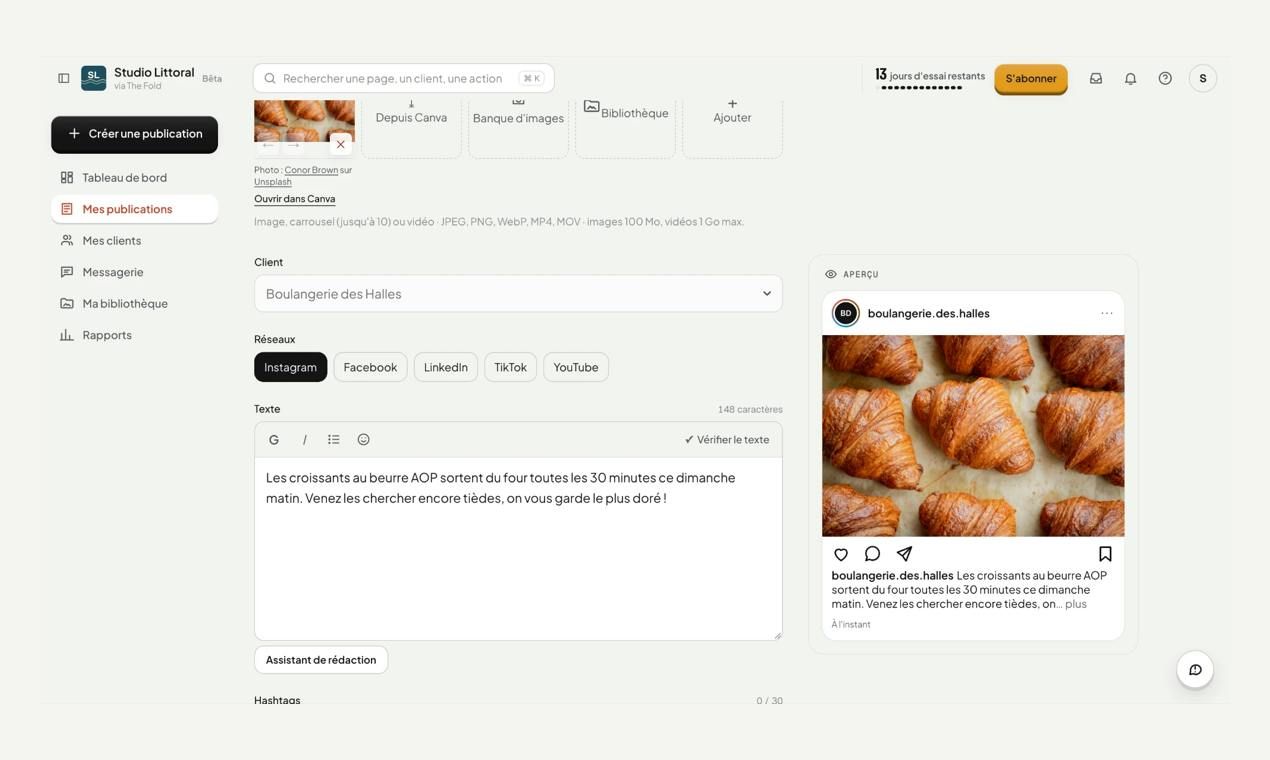Enable the YouTube network chip
The width and height of the screenshot is (1270, 760).
576,367
